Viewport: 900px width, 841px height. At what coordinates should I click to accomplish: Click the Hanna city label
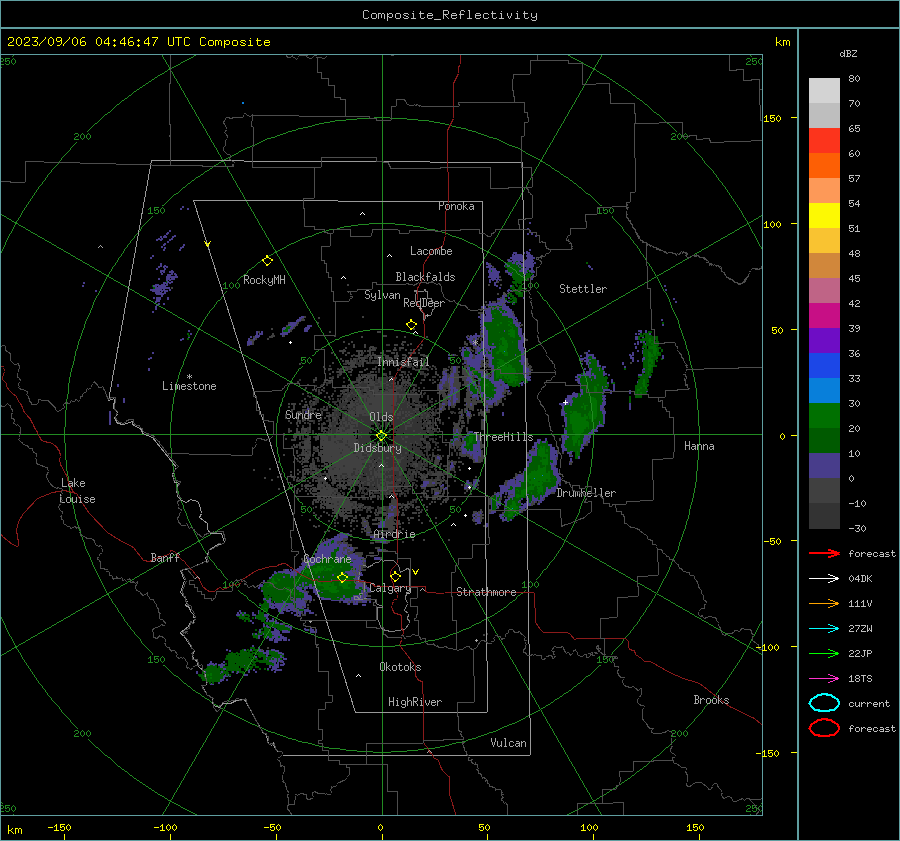tap(699, 446)
